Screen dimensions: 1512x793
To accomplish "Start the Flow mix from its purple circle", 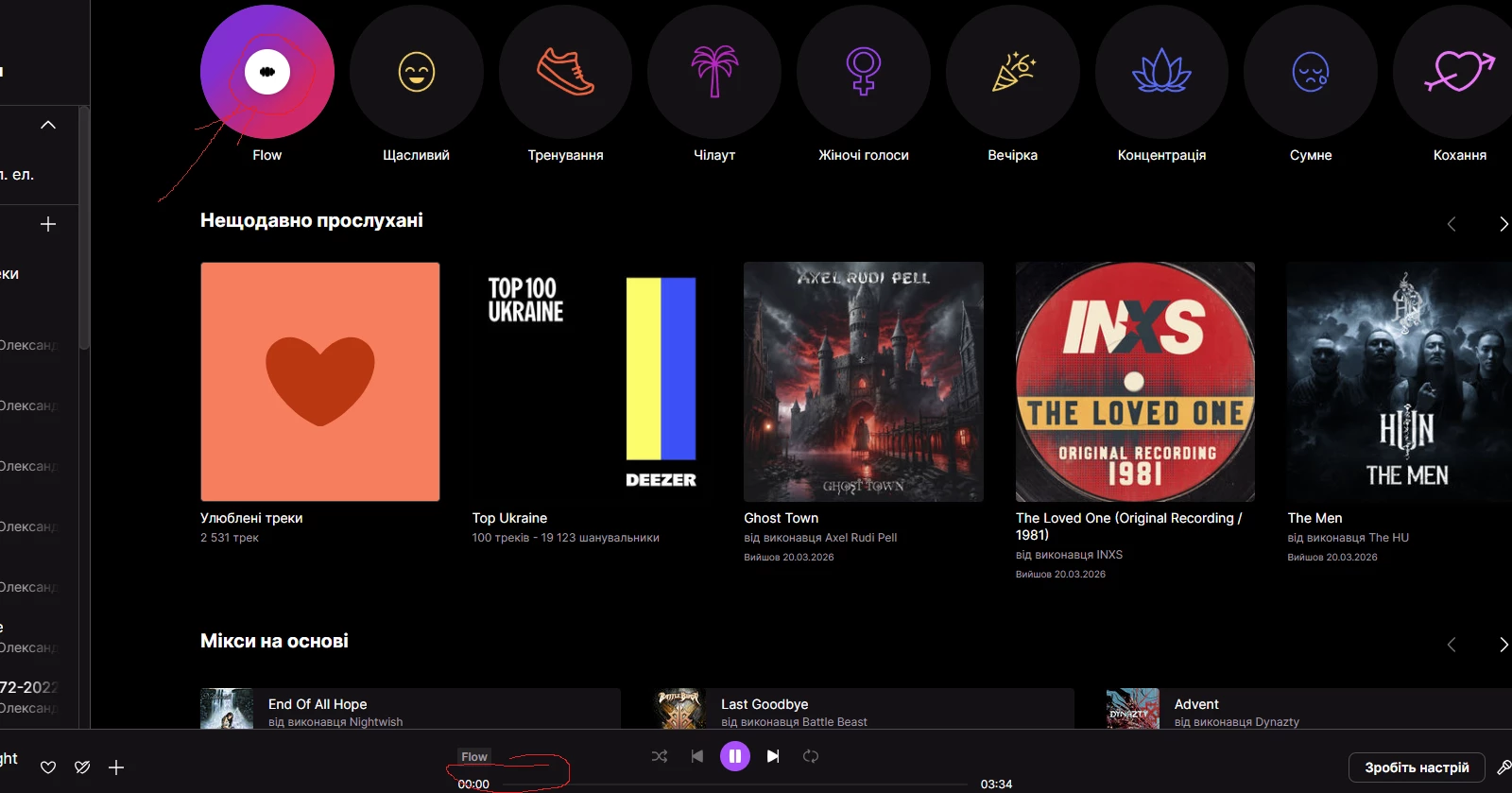I will (x=267, y=72).
